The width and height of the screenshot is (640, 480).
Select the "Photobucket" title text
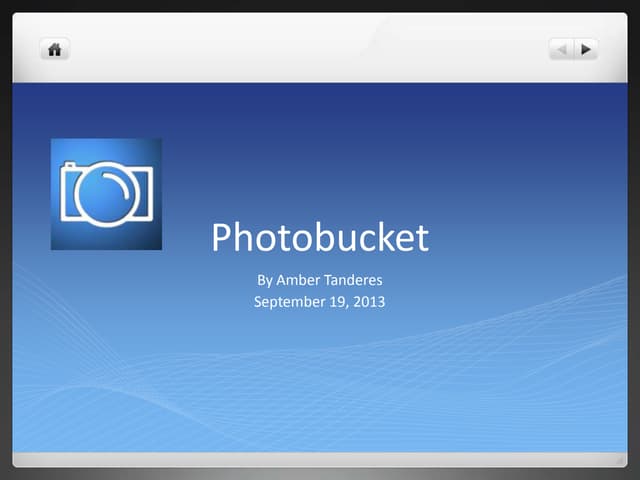pos(320,238)
